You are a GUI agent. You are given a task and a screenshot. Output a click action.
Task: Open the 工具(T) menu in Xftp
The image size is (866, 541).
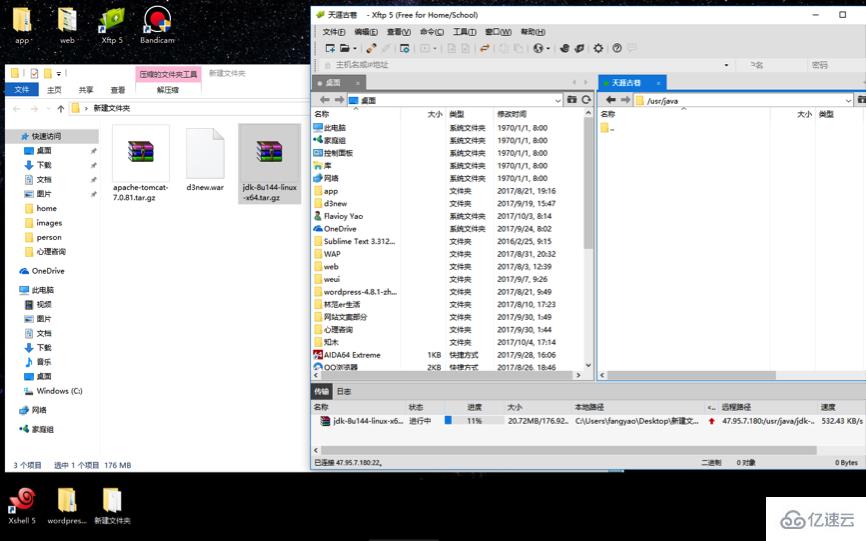pos(464,32)
